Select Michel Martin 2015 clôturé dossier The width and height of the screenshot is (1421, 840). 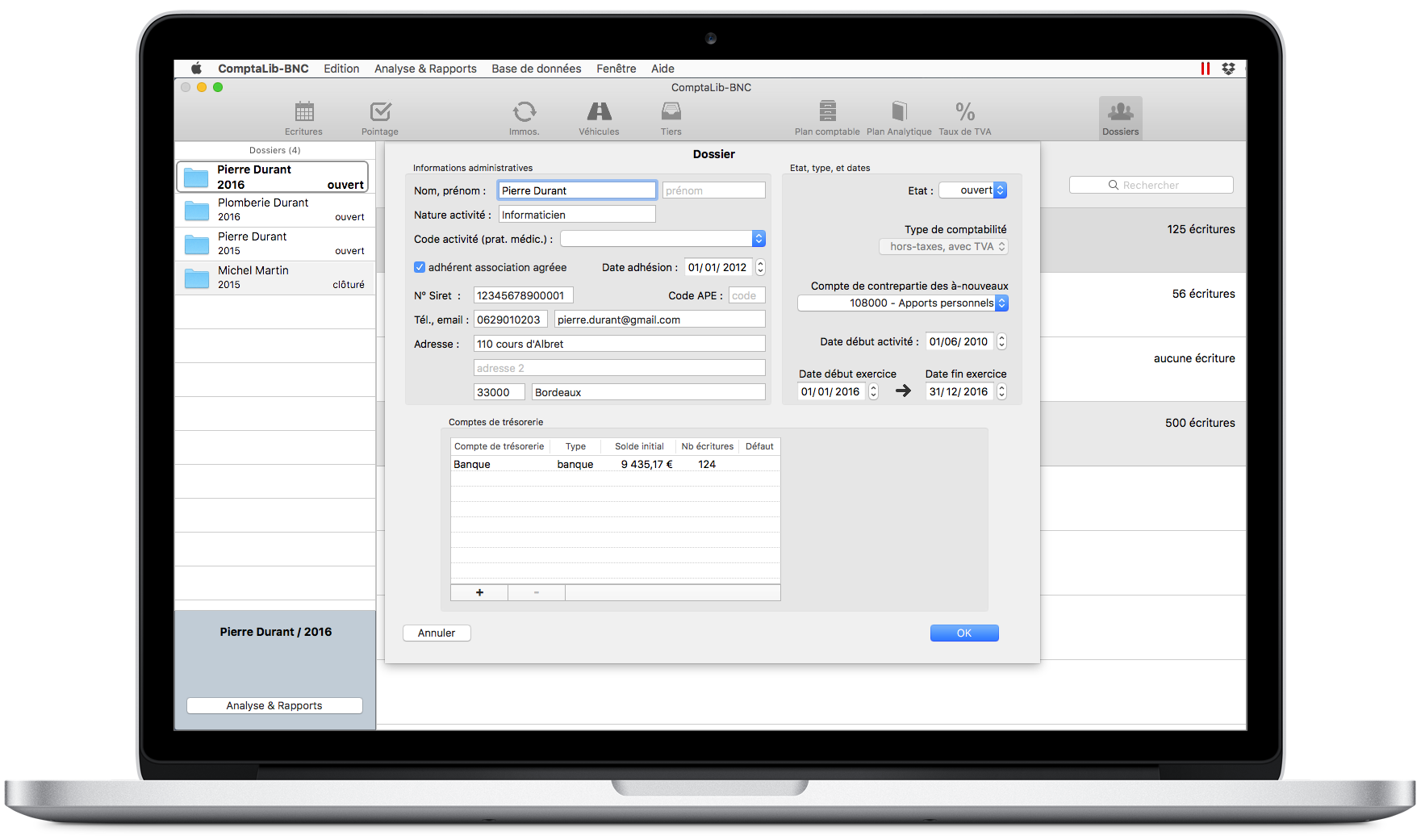pos(275,278)
